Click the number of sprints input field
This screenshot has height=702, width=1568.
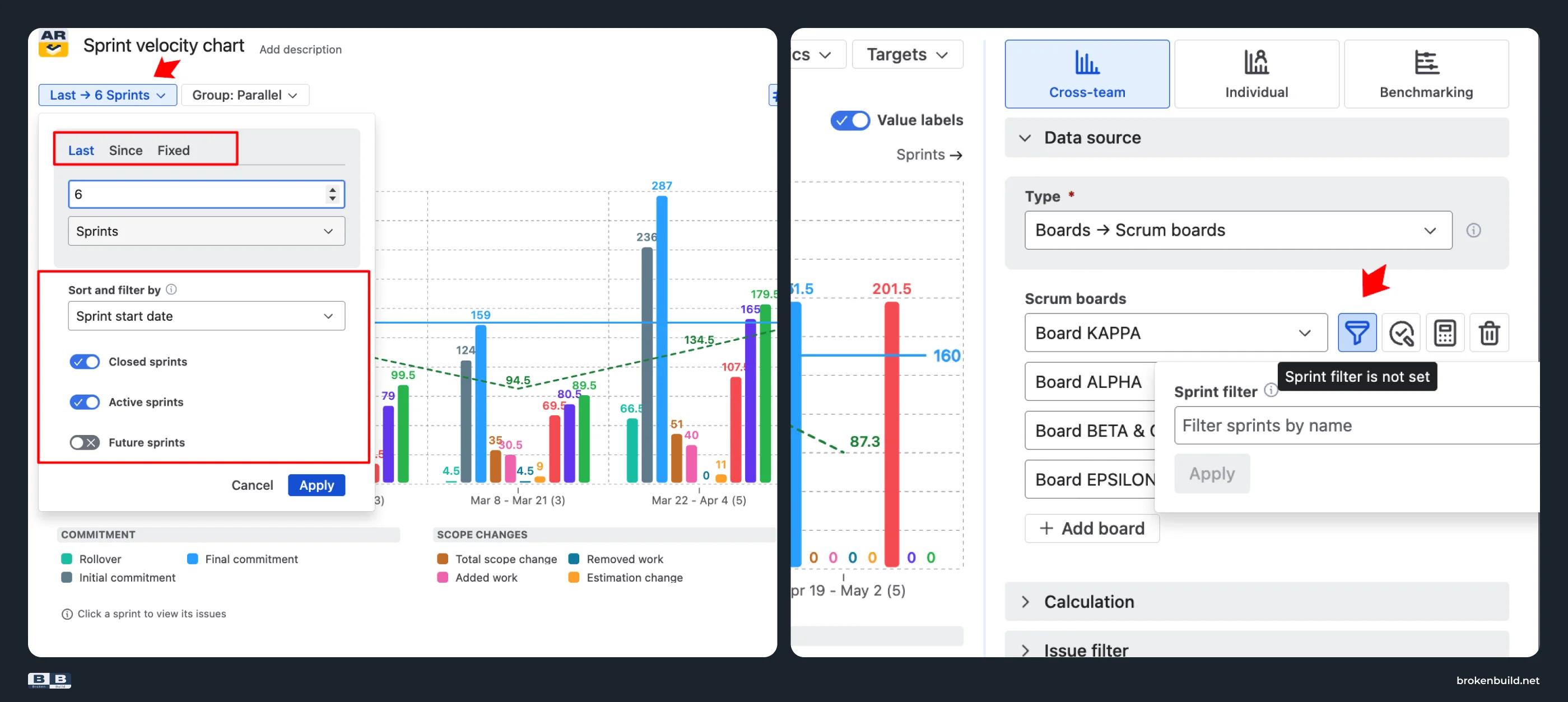click(x=206, y=194)
